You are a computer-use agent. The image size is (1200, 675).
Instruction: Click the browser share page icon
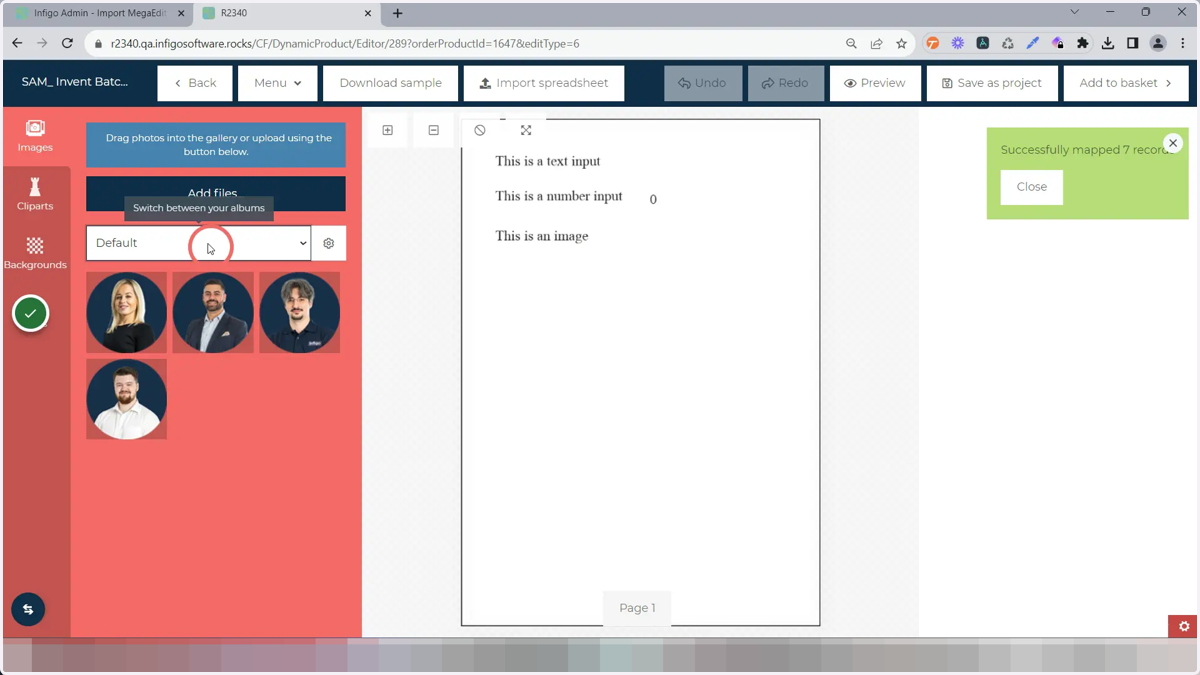click(x=876, y=43)
